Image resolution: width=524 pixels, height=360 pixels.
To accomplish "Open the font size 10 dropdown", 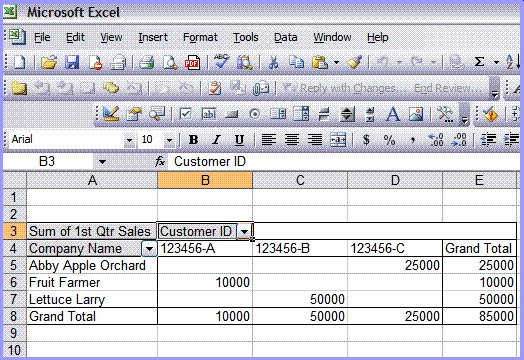I will [x=169, y=140].
